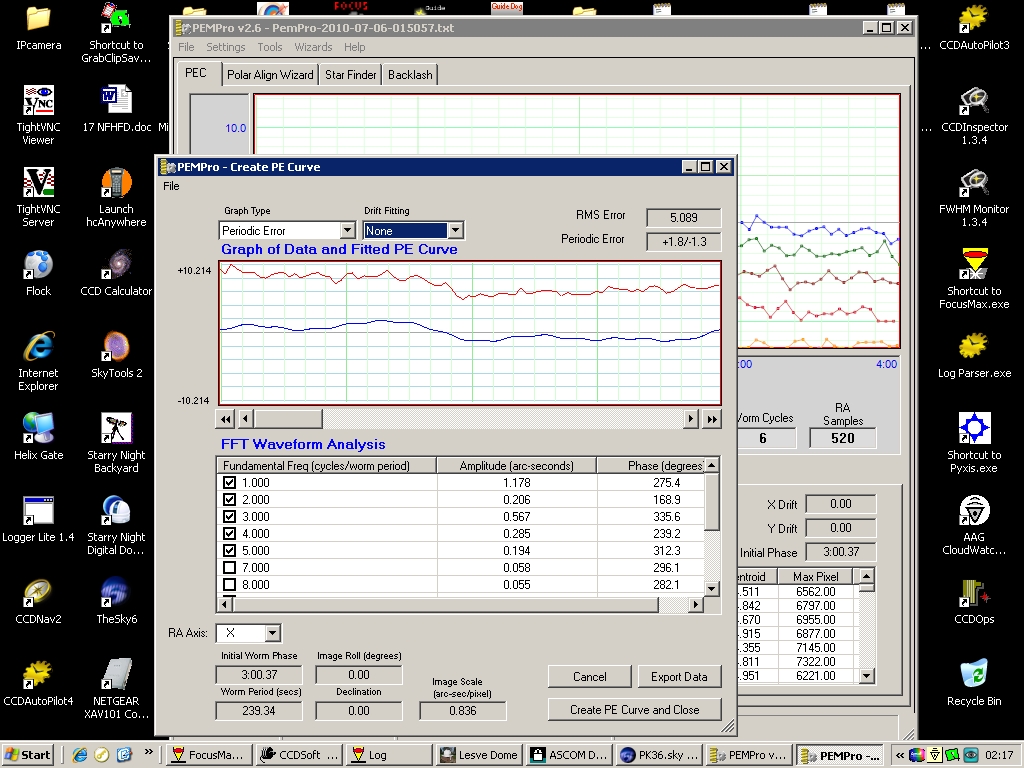
Task: Check the 7.000 frequency checkbox
Action: coord(229,568)
